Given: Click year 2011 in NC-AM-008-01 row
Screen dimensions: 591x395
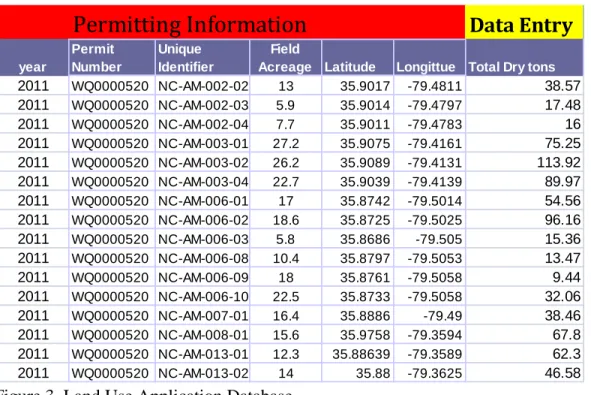Looking at the screenshot, I should (x=34, y=335).
